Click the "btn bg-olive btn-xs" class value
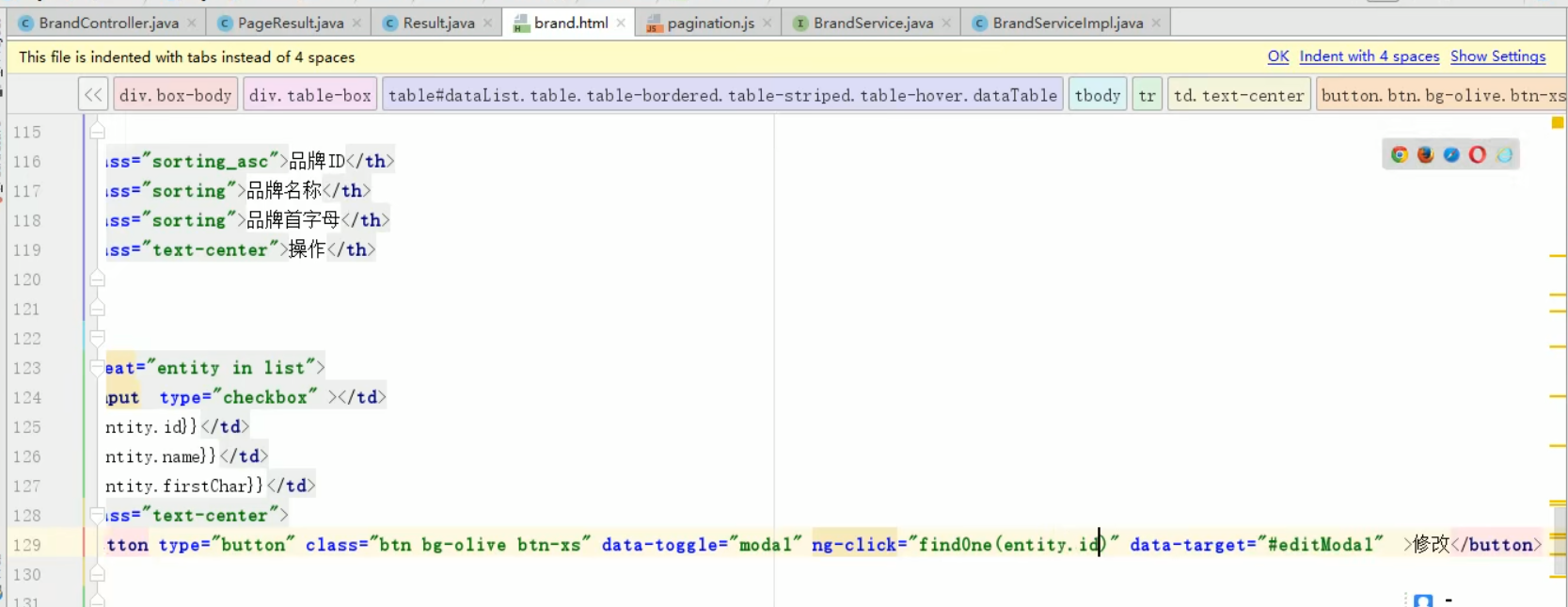The height and width of the screenshot is (607, 1568). tap(480, 545)
